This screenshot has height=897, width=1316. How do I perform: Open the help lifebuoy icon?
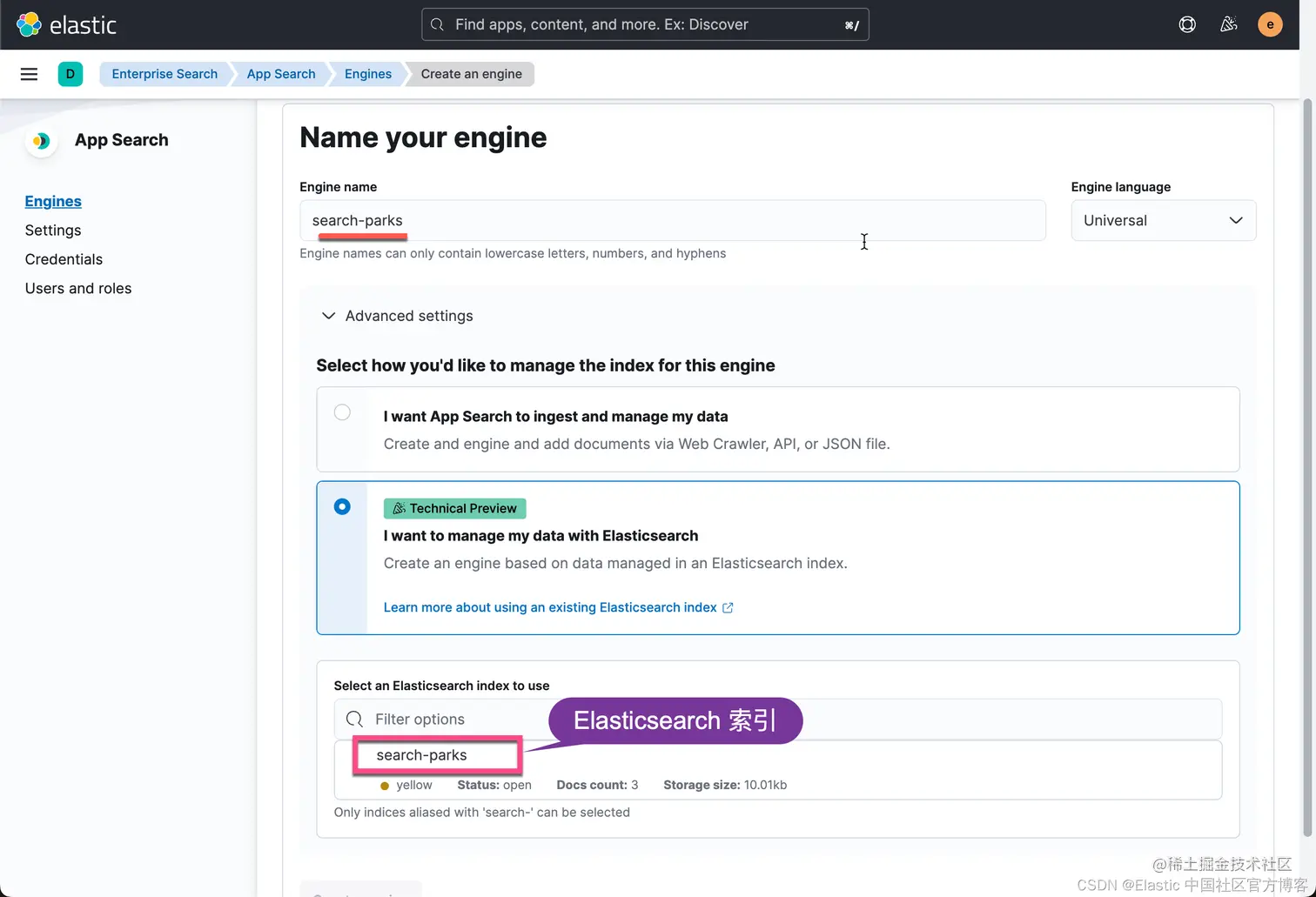pyautogui.click(x=1187, y=24)
